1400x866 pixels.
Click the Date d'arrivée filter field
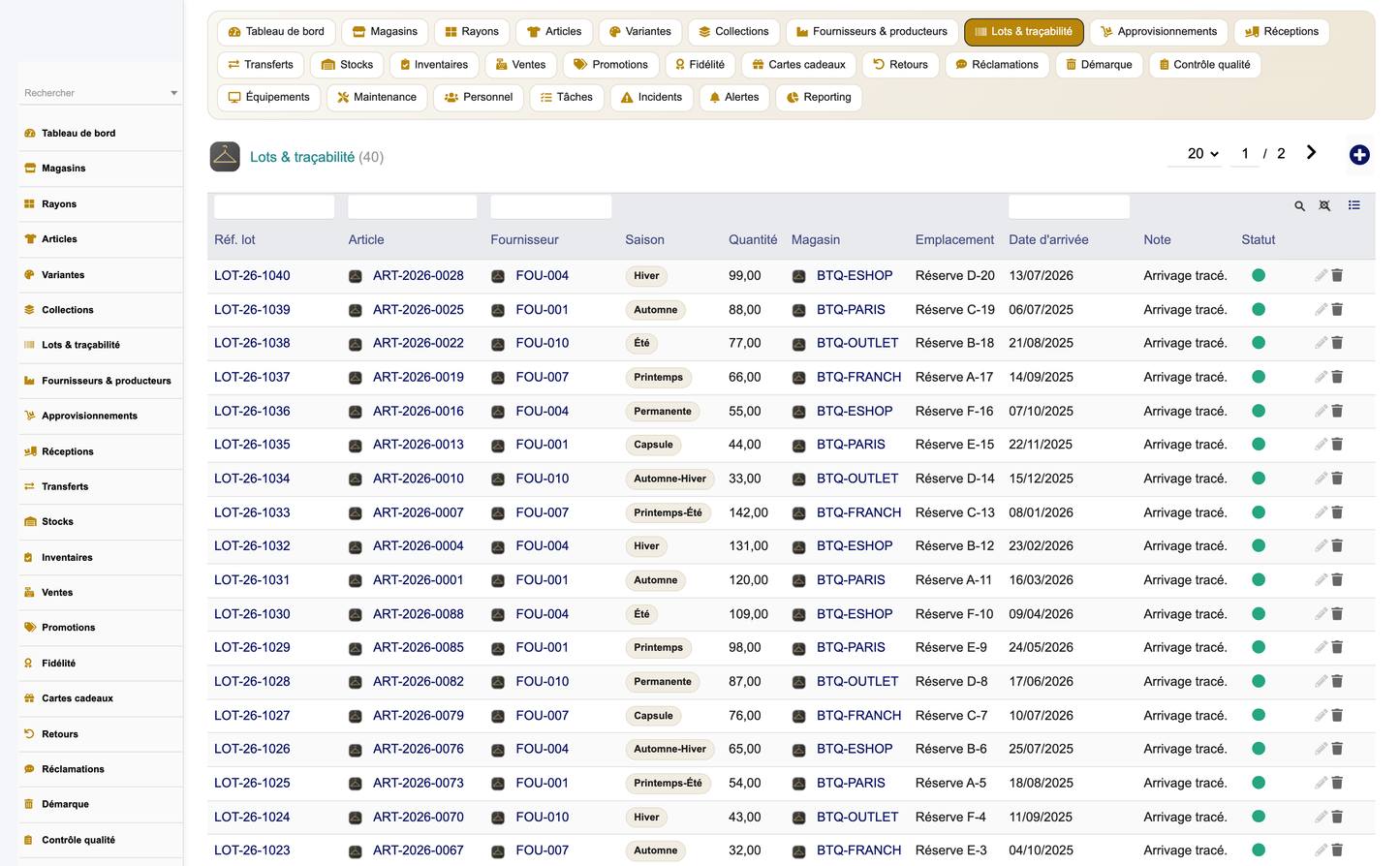1069,206
